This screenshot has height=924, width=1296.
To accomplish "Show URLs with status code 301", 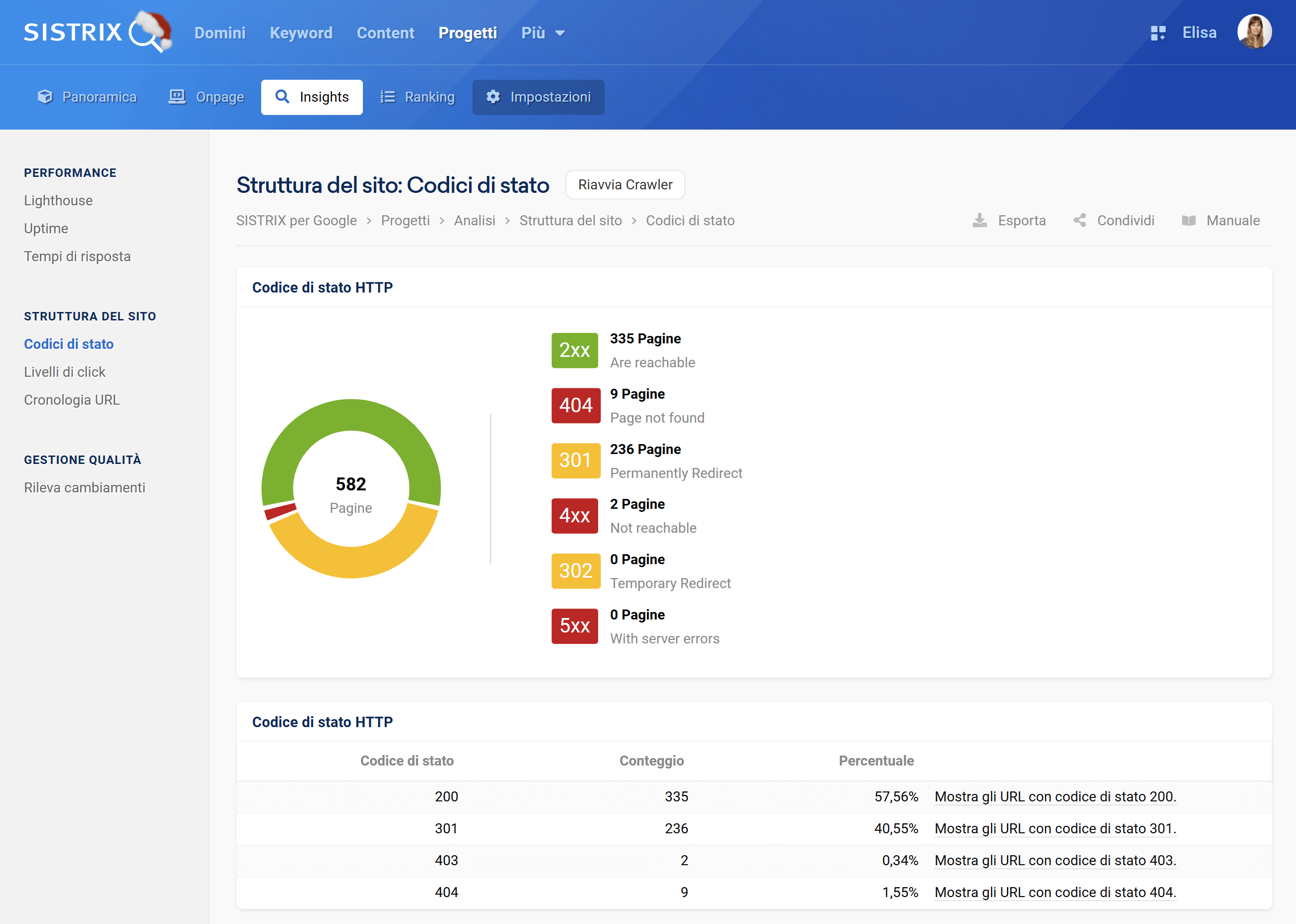I will (1055, 828).
